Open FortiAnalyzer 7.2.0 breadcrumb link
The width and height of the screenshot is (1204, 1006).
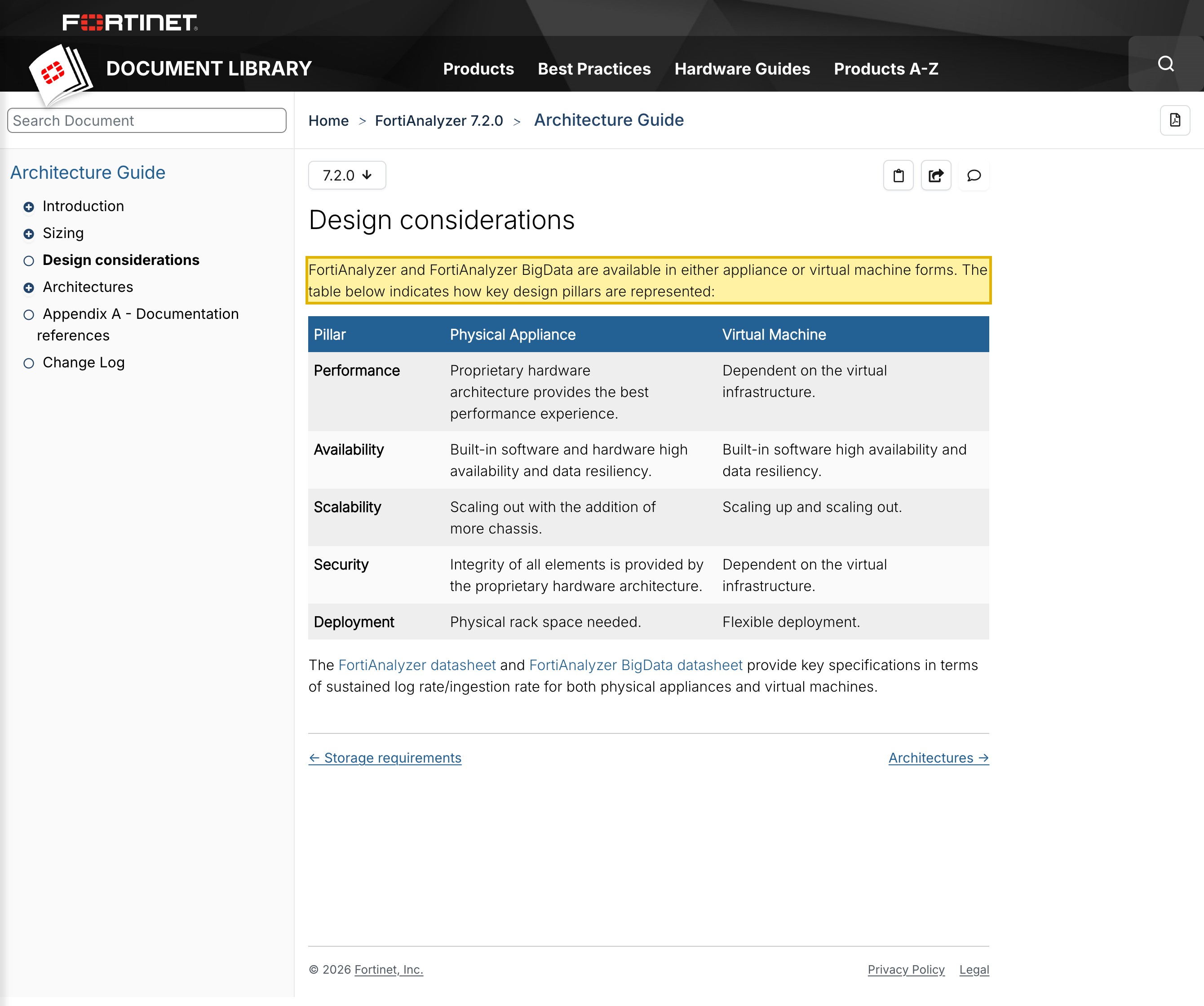click(438, 120)
